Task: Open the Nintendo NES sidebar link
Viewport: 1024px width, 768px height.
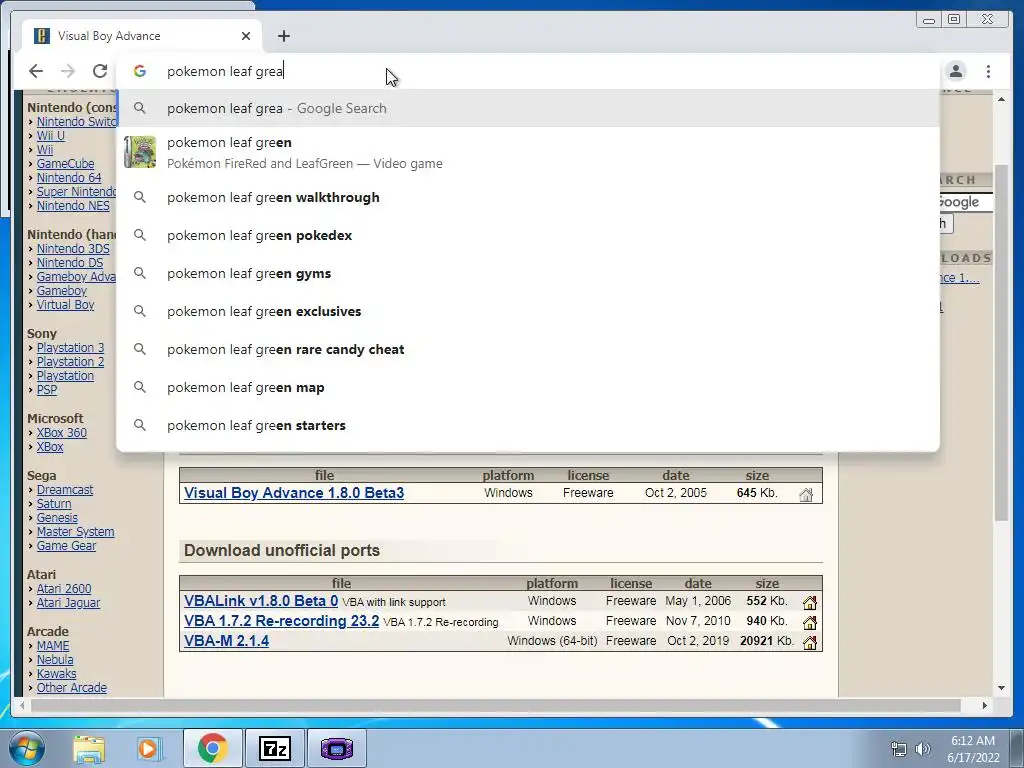Action: click(73, 206)
